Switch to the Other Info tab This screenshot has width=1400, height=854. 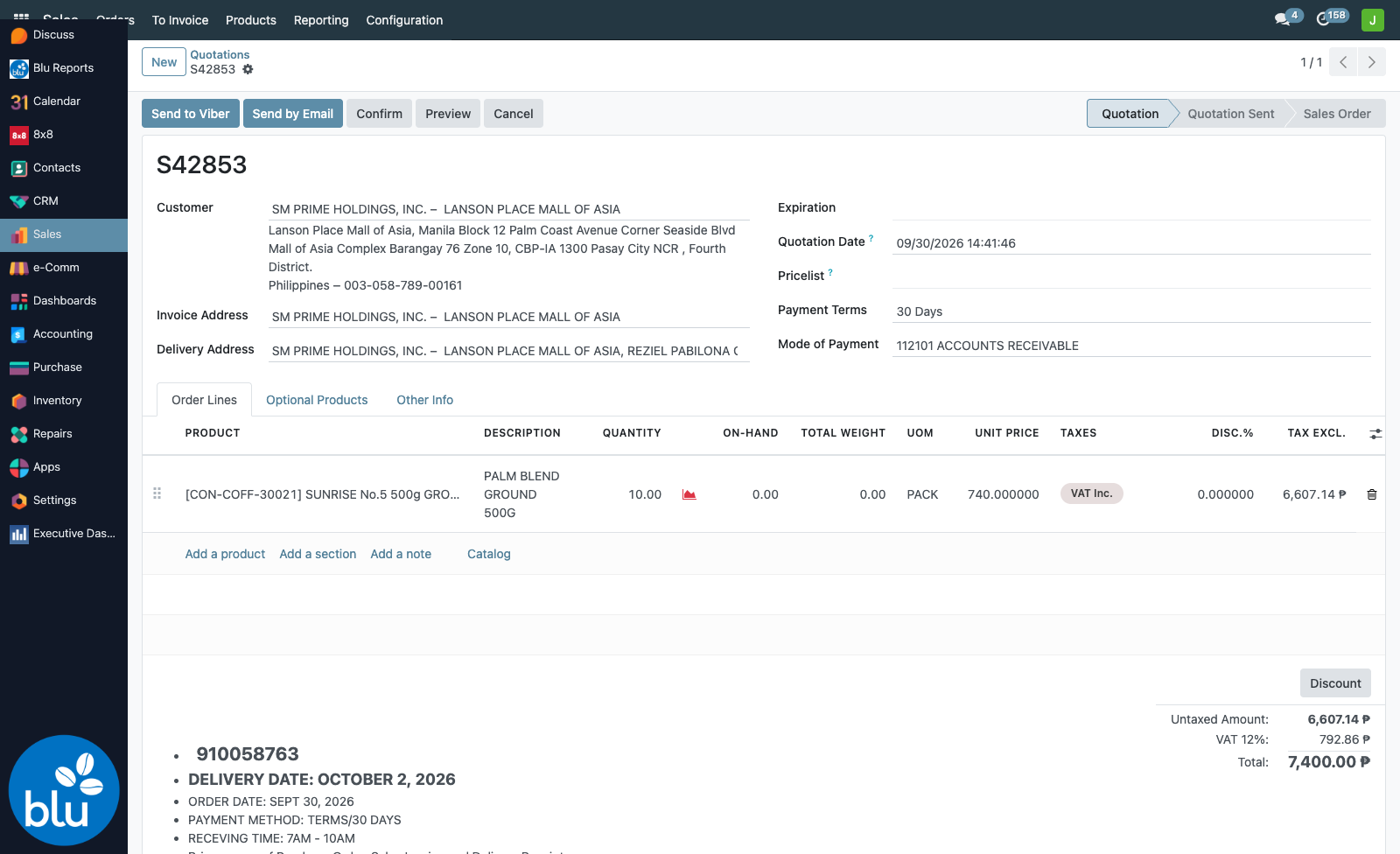click(425, 400)
